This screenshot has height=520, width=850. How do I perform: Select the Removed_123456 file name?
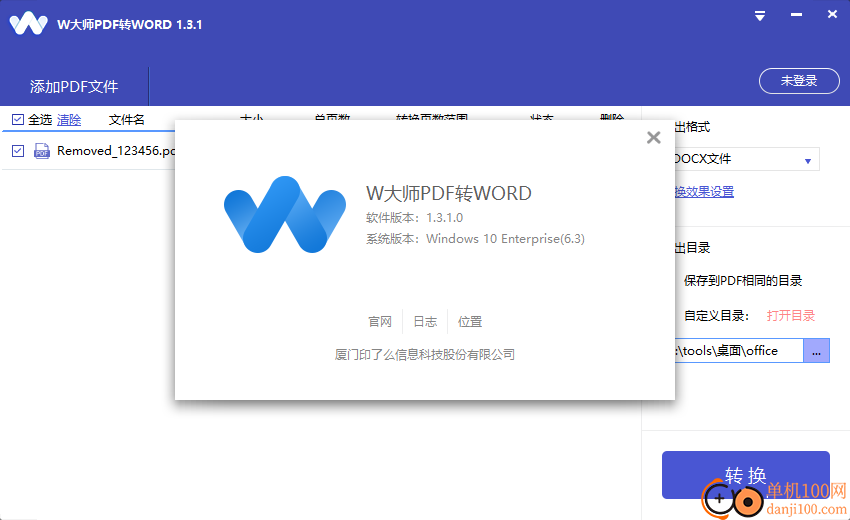pyautogui.click(x=116, y=151)
